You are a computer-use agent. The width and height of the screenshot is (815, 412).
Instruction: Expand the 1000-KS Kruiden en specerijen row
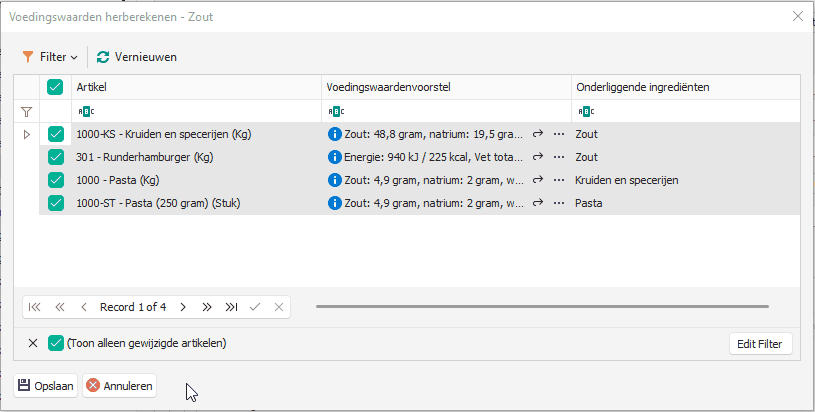(x=27, y=134)
